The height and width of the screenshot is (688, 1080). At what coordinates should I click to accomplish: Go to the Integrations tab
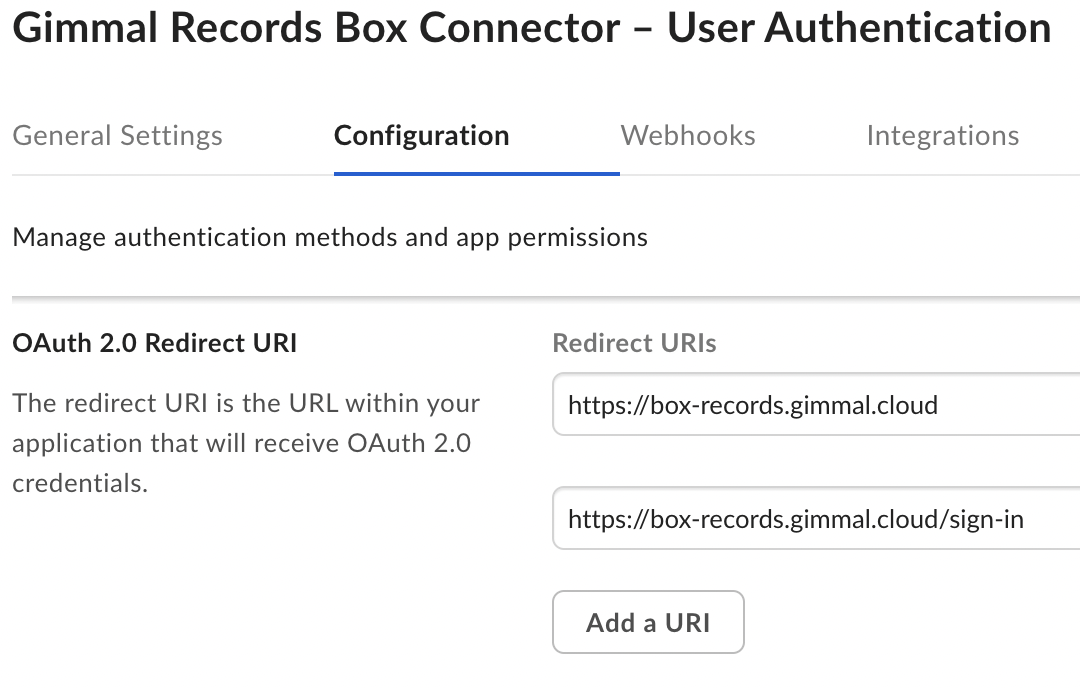coord(942,136)
